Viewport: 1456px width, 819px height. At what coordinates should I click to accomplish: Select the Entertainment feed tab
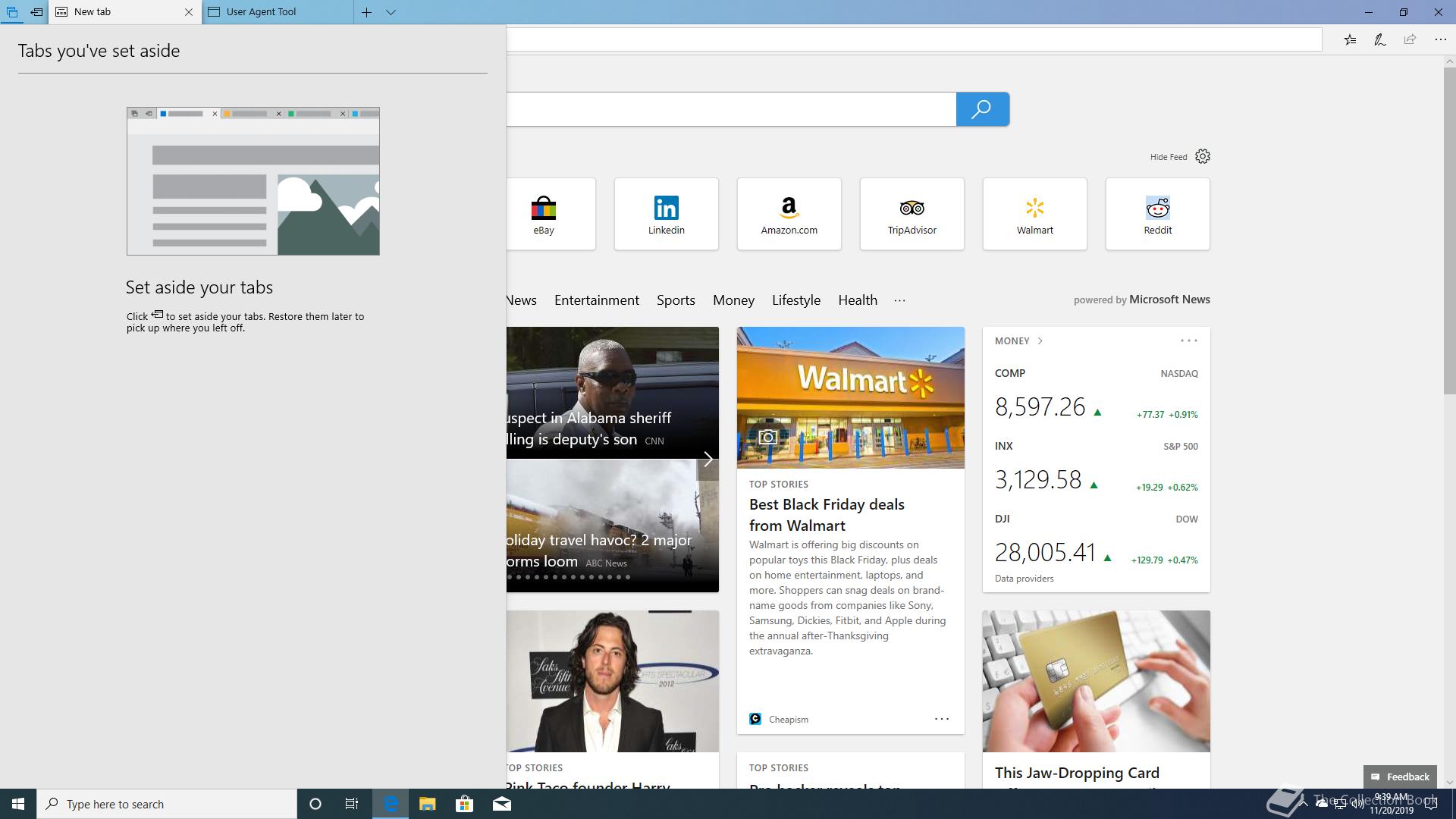click(597, 300)
